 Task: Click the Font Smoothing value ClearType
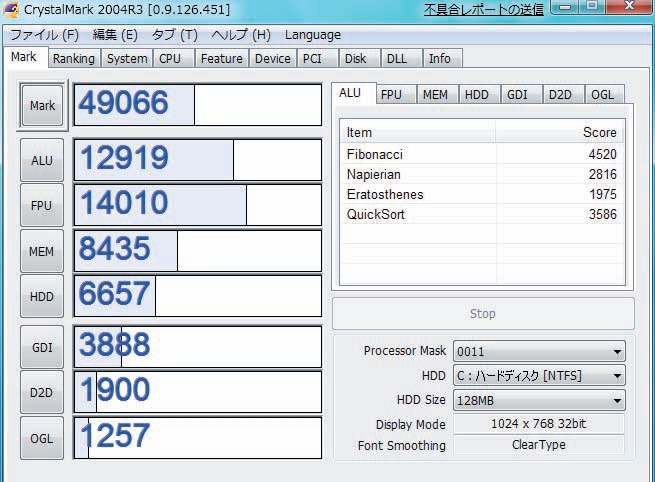pos(539,444)
